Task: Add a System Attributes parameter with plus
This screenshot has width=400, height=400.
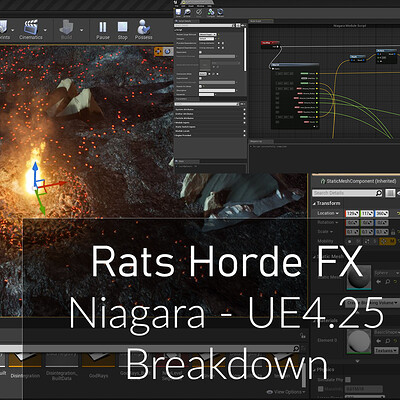Action: [x=244, y=110]
